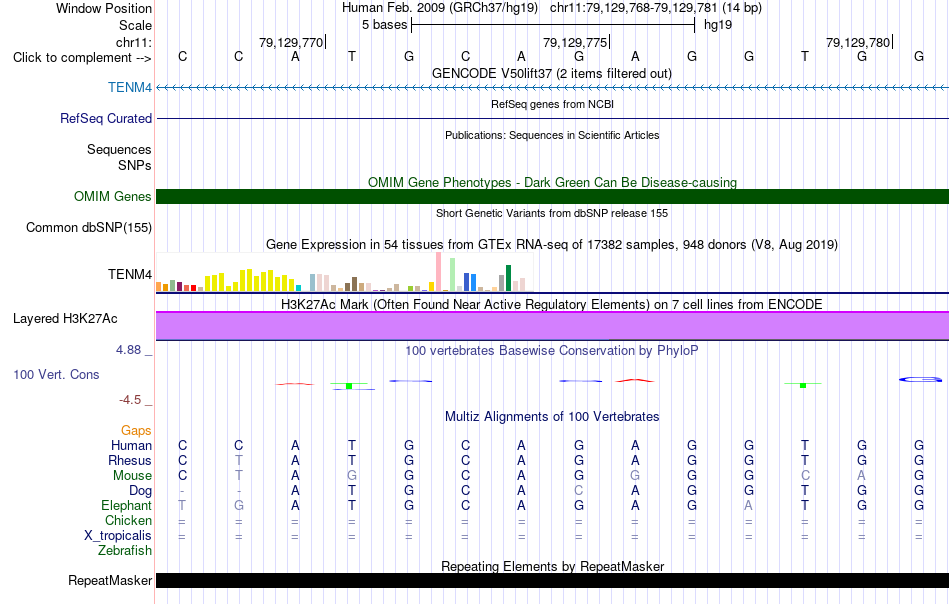Open the RefSeq Curated track label
This screenshot has width=950, height=604.
[x=106, y=118]
